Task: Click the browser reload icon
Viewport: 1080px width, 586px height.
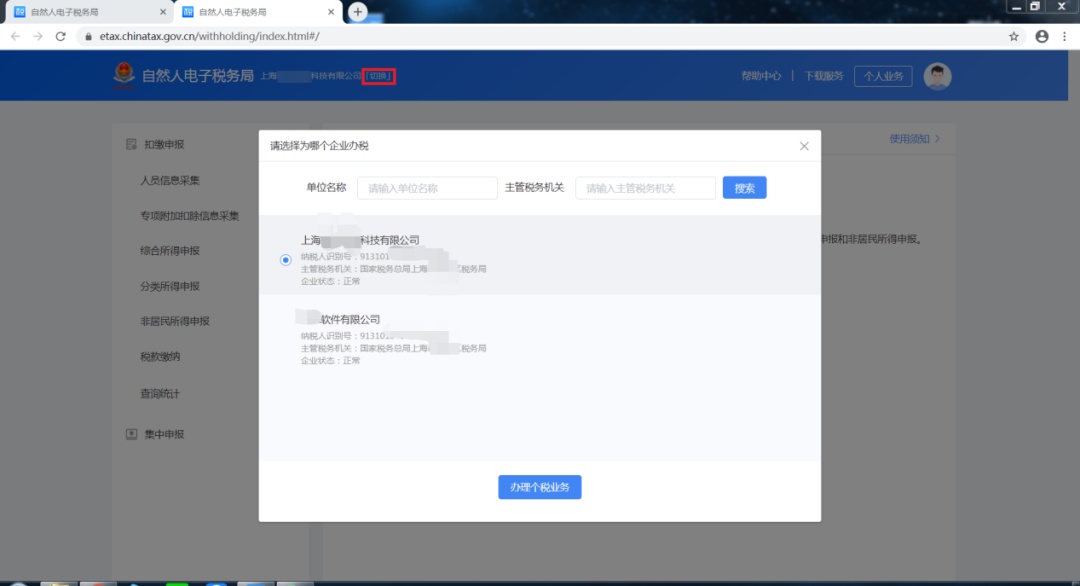Action: tap(60, 36)
